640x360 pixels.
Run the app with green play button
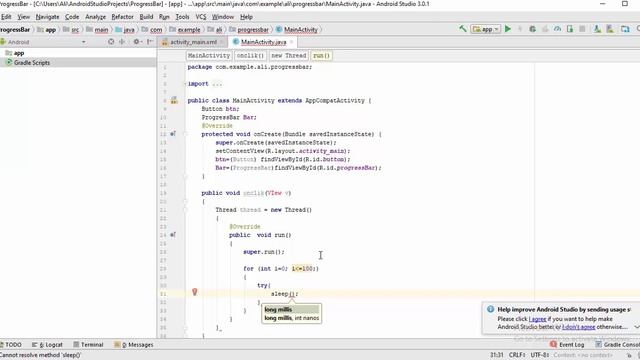[x=508, y=29]
